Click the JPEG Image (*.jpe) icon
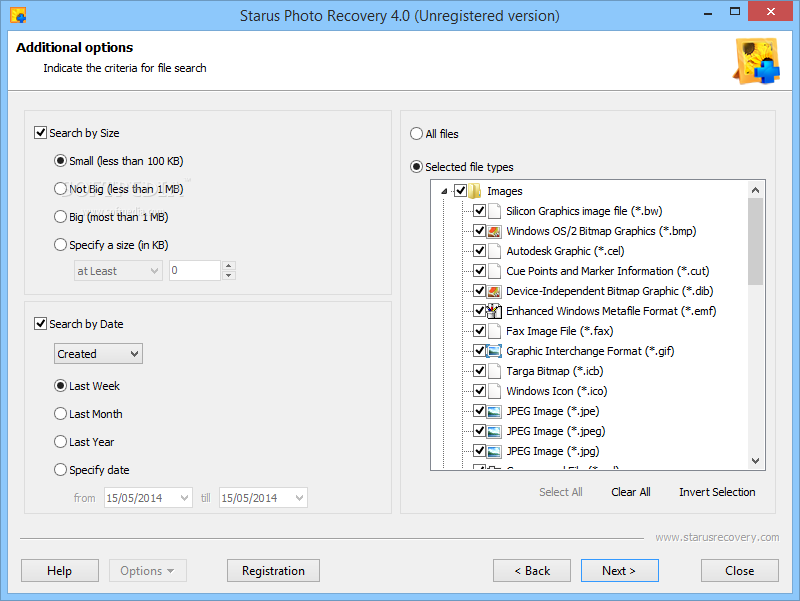Screen dimensions: 800x601 point(494,411)
